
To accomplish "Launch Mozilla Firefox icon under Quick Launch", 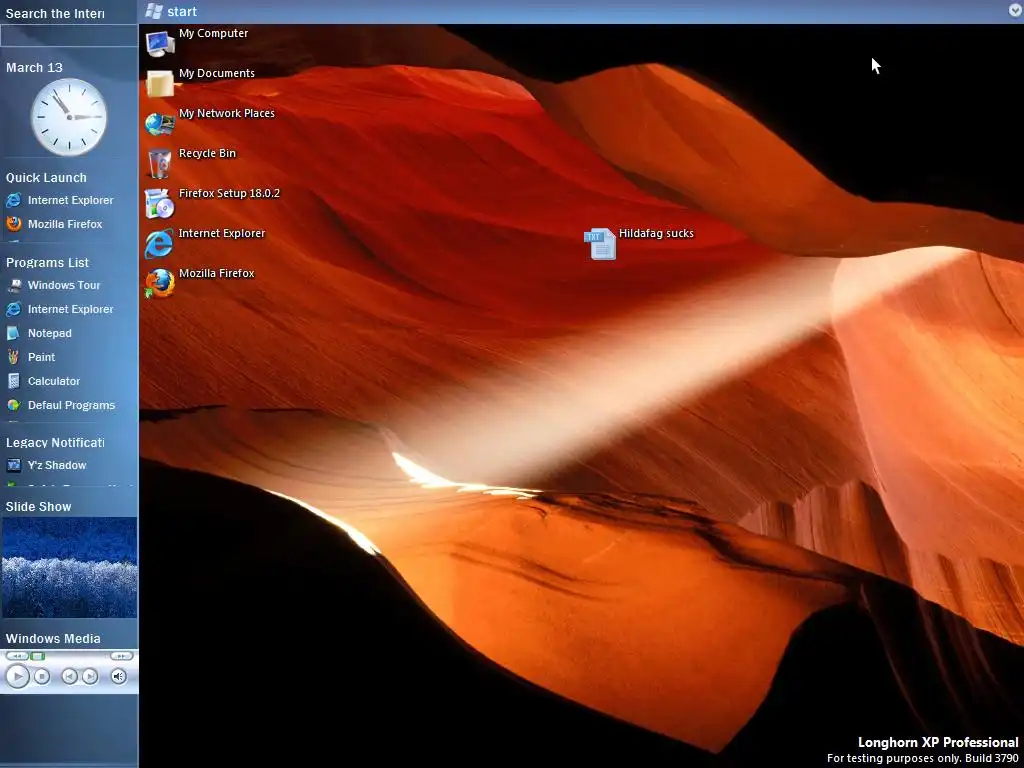I will coord(13,224).
